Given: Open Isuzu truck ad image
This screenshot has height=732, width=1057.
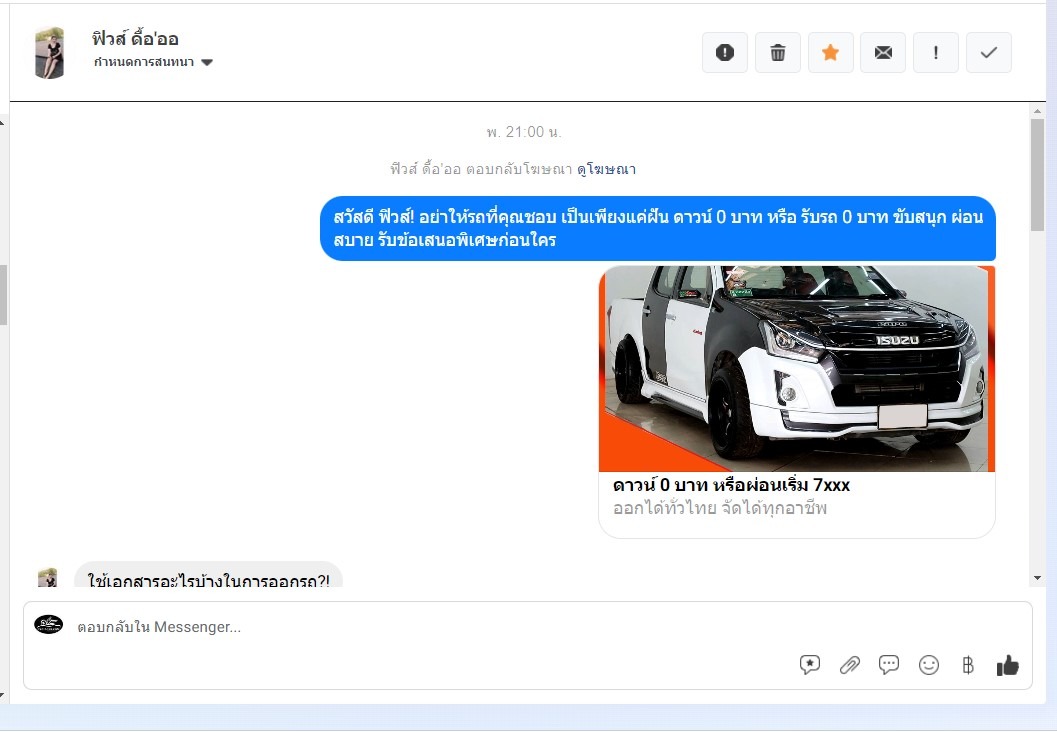Looking at the screenshot, I should (797, 369).
